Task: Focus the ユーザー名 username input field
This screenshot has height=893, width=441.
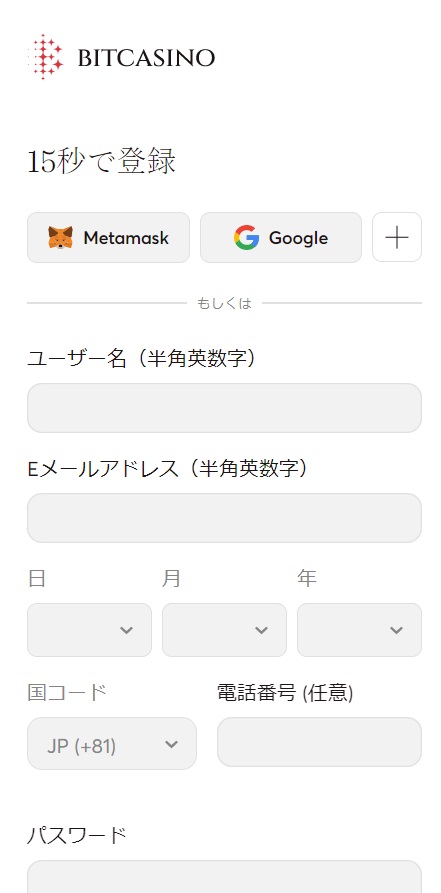Action: pos(224,408)
